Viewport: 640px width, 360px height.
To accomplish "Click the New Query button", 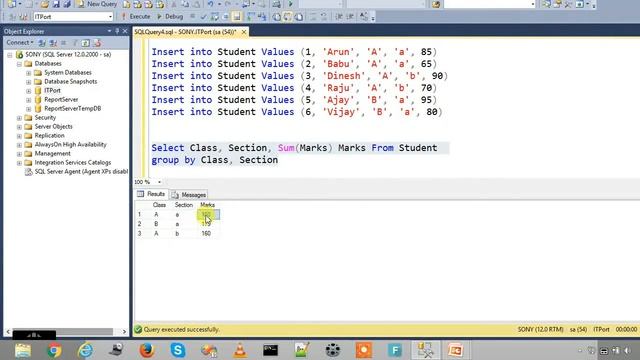I will coord(98,4).
